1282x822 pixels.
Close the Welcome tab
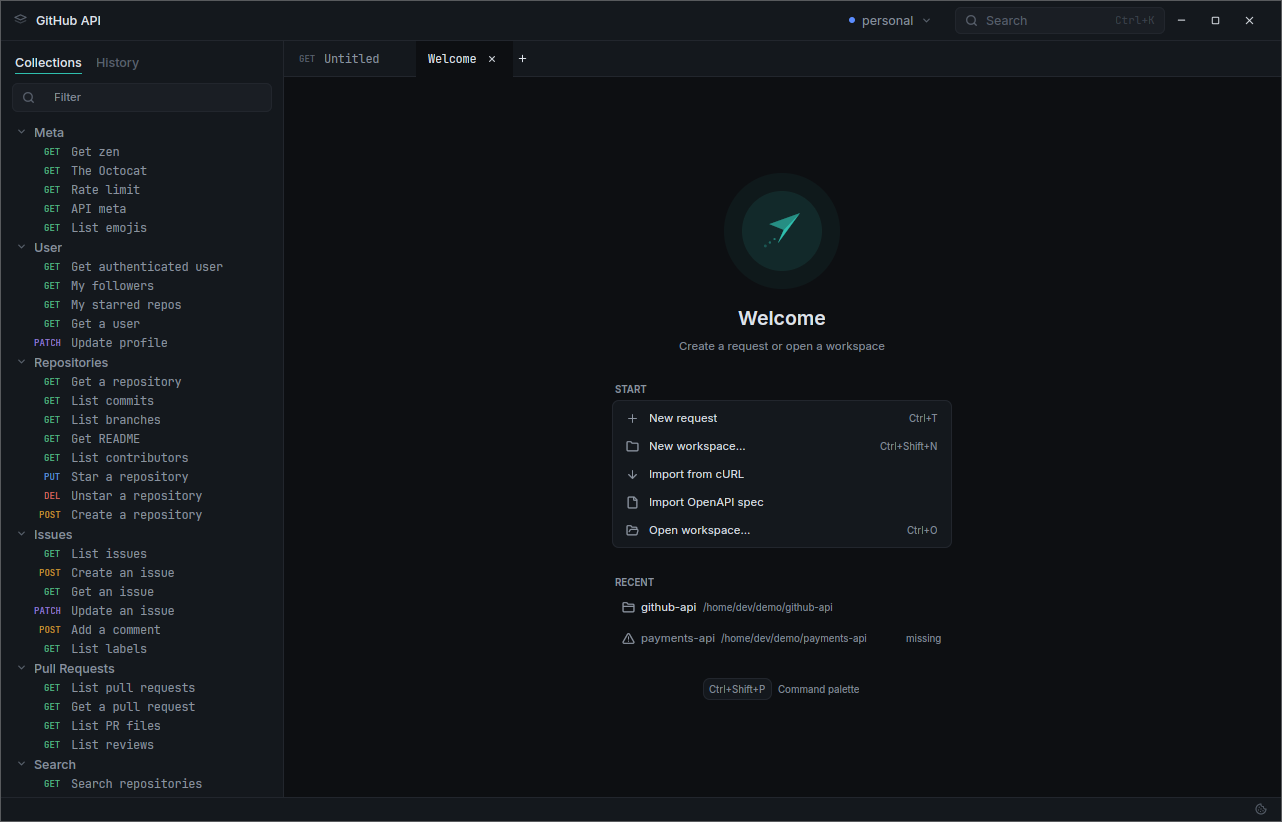pyautogui.click(x=492, y=59)
